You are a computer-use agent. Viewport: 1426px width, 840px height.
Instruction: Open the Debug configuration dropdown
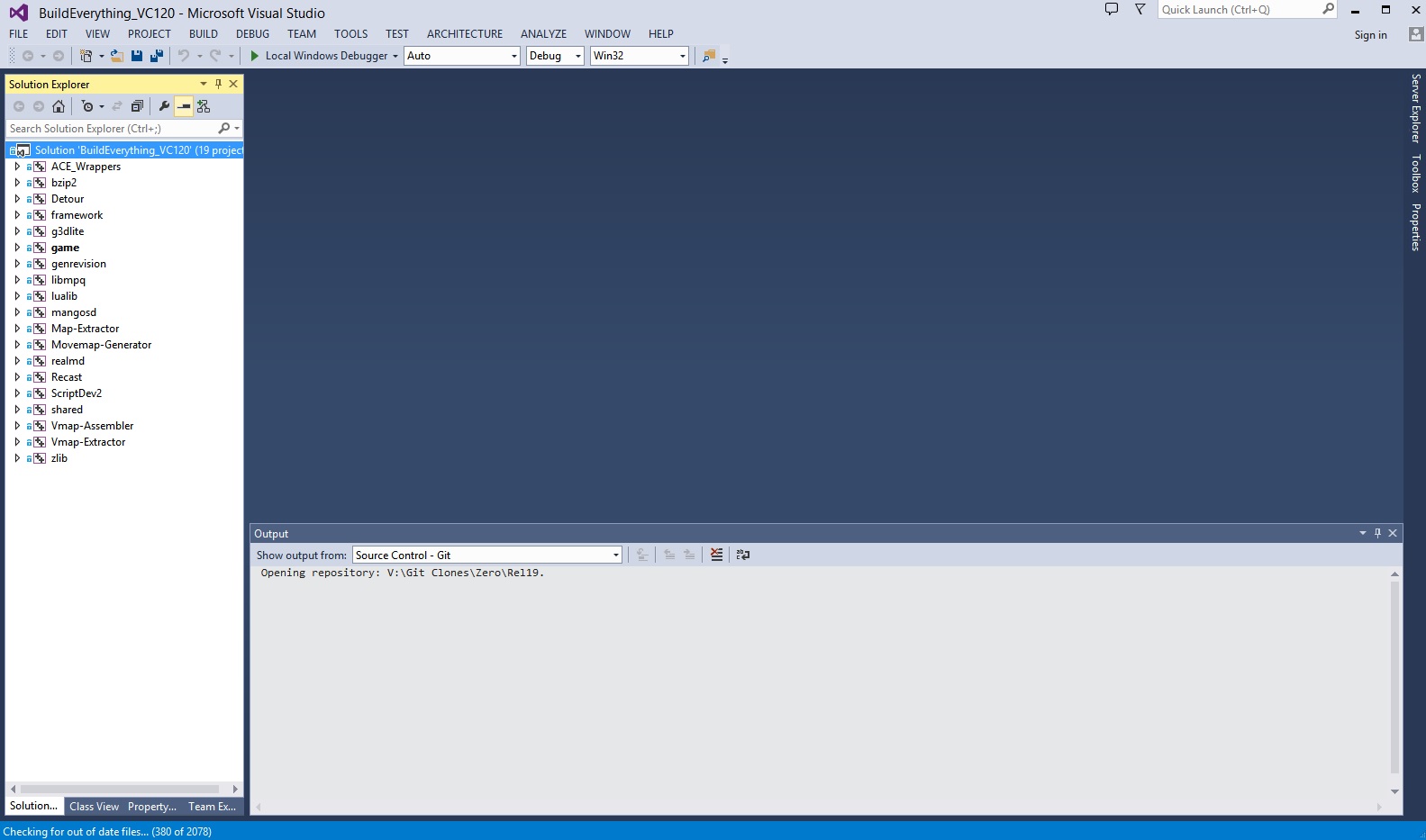pos(555,56)
